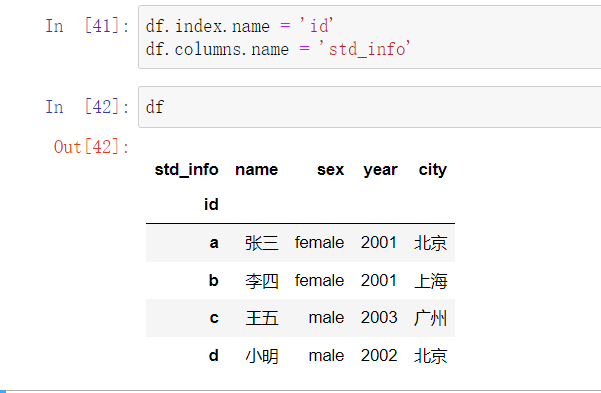The width and height of the screenshot is (601, 393).
Task: Click row index label d
Action: [x=213, y=355]
